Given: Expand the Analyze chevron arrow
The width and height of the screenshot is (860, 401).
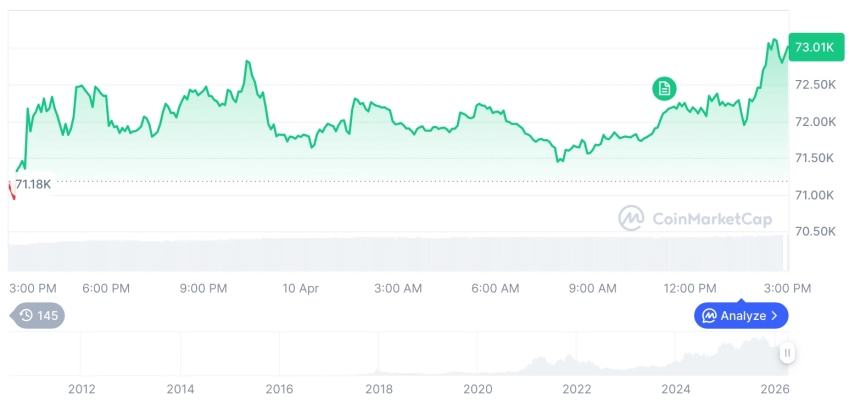Looking at the screenshot, I should pos(775,316).
